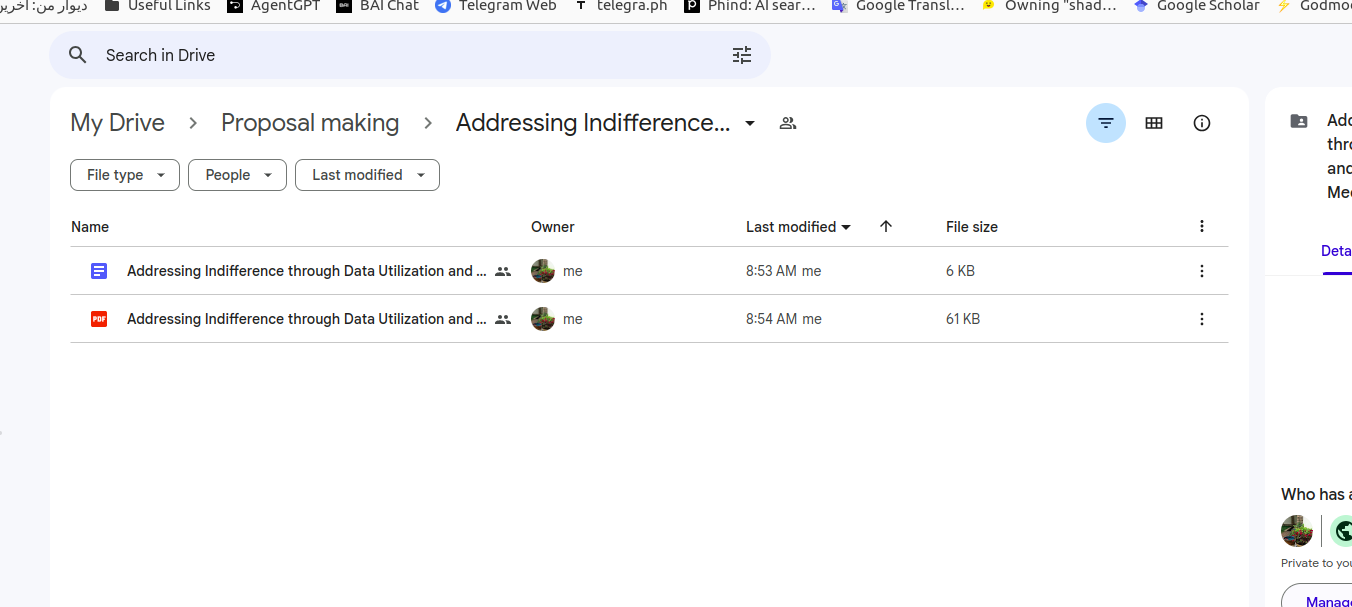This screenshot has height=607, width=1352.
Task: Navigate to My Drive breadcrumb
Action: [x=117, y=123]
